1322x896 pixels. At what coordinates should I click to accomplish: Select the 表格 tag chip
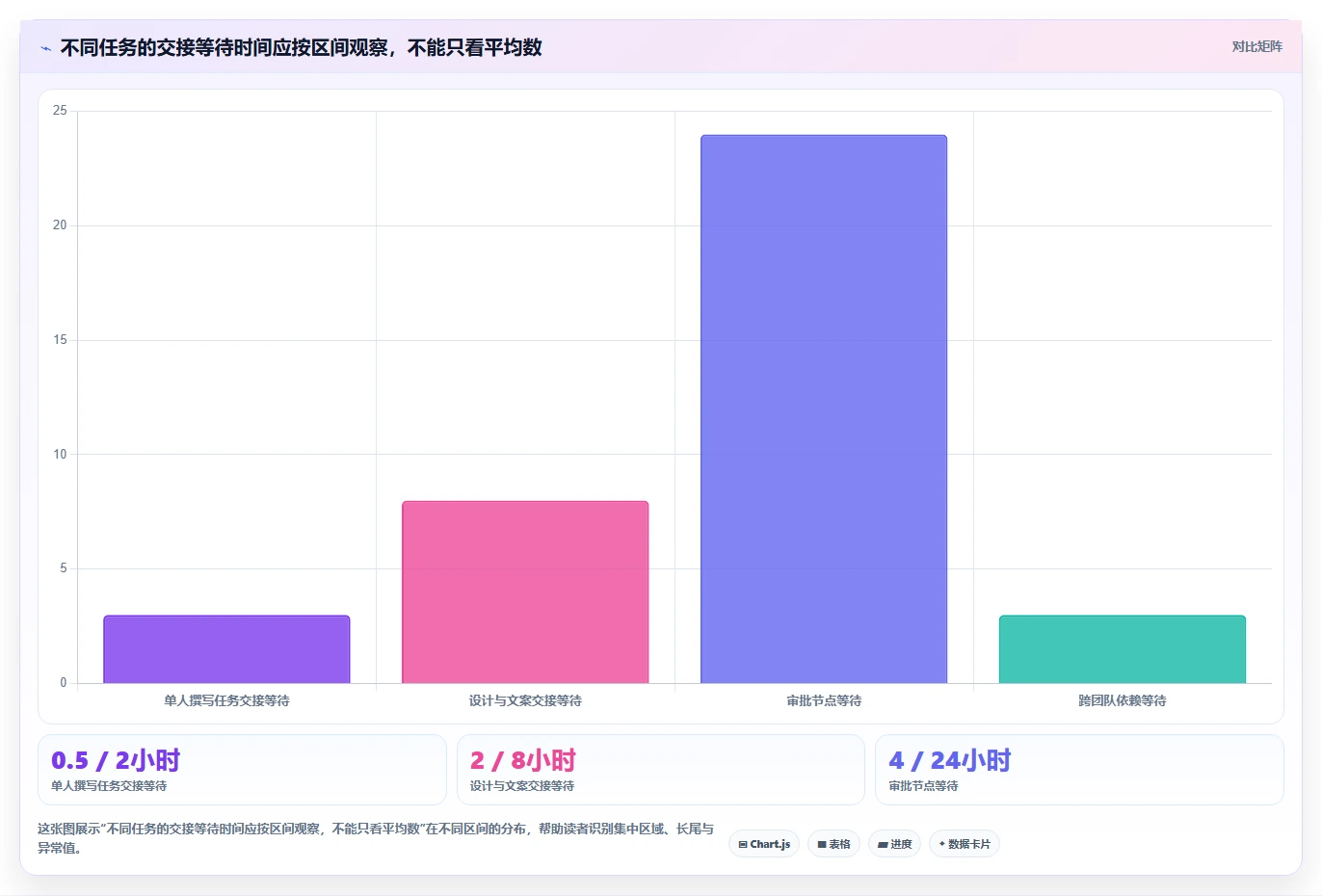pyautogui.click(x=834, y=844)
